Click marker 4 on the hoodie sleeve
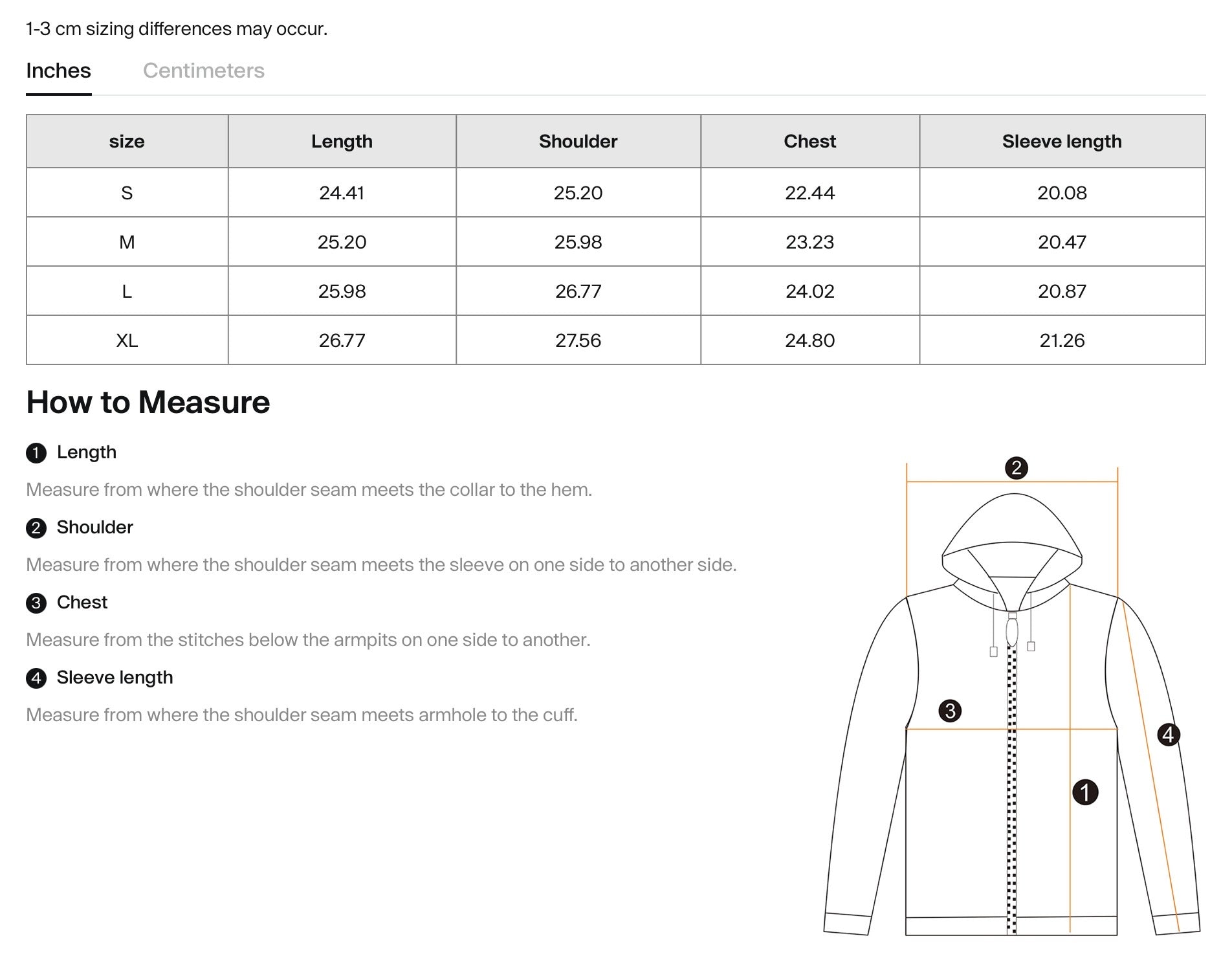This screenshot has width=1232, height=980. 1168,735
